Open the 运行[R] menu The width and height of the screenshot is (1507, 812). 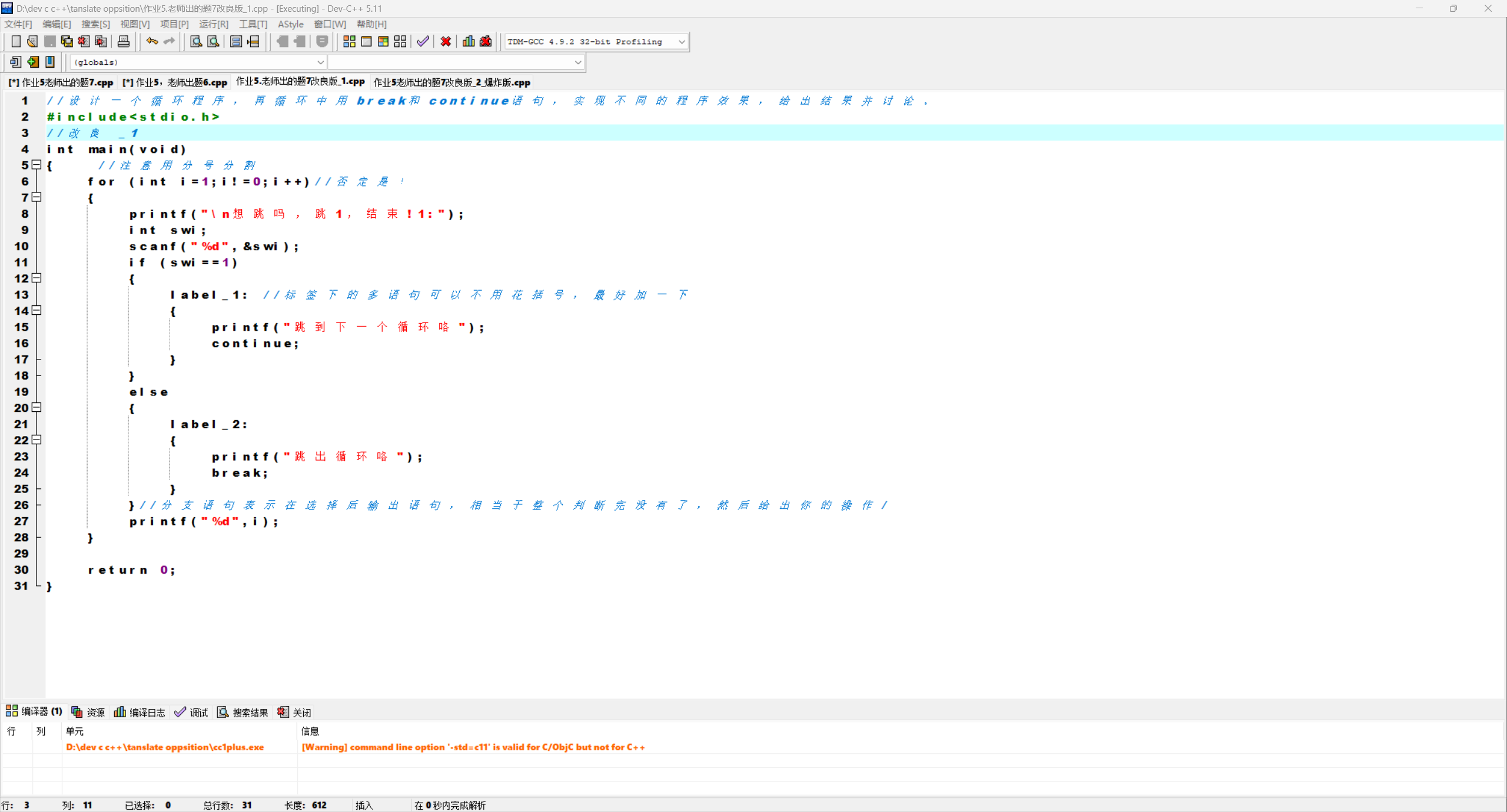click(x=213, y=24)
